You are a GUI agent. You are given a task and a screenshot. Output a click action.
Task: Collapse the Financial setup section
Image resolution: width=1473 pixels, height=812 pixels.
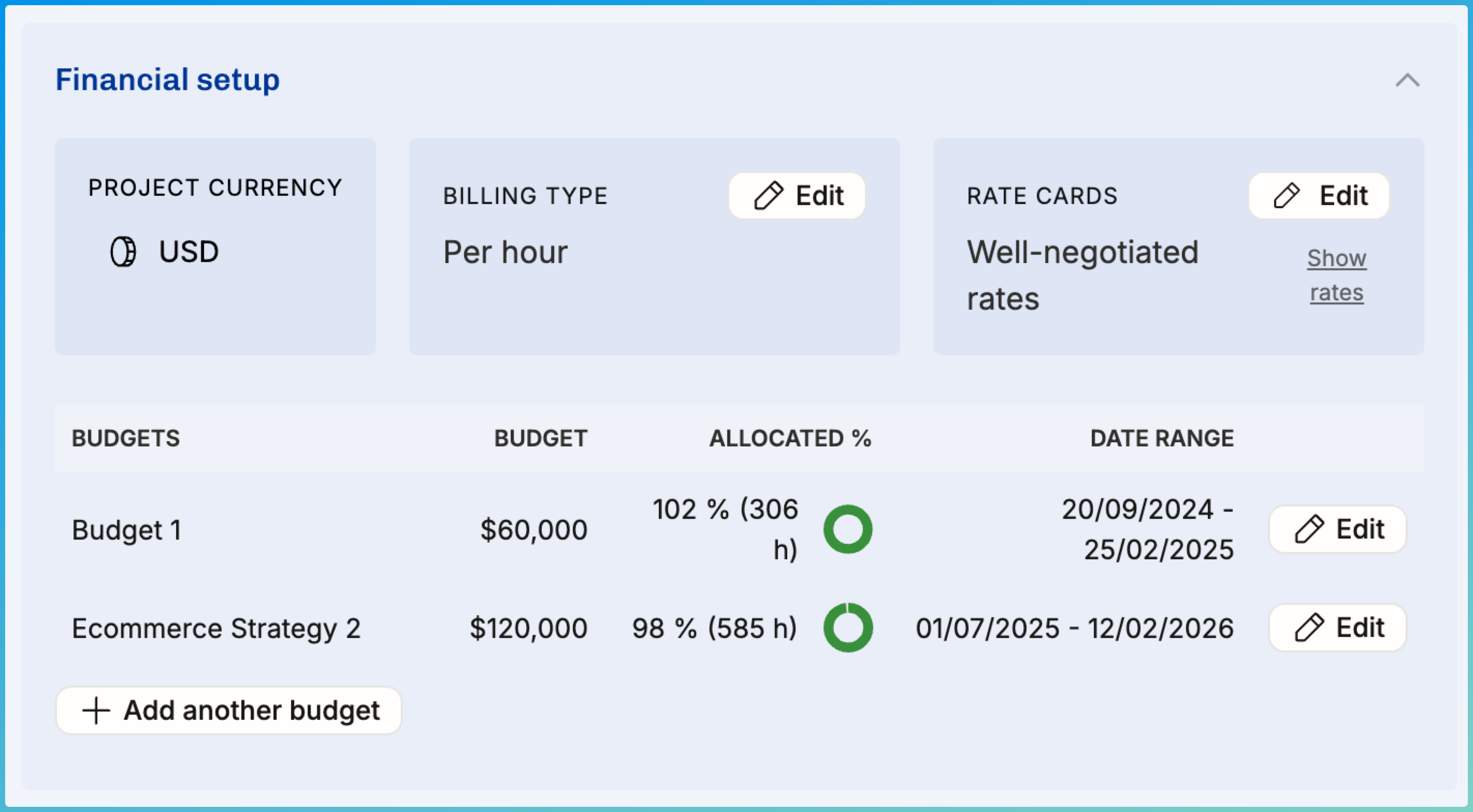click(x=1407, y=81)
